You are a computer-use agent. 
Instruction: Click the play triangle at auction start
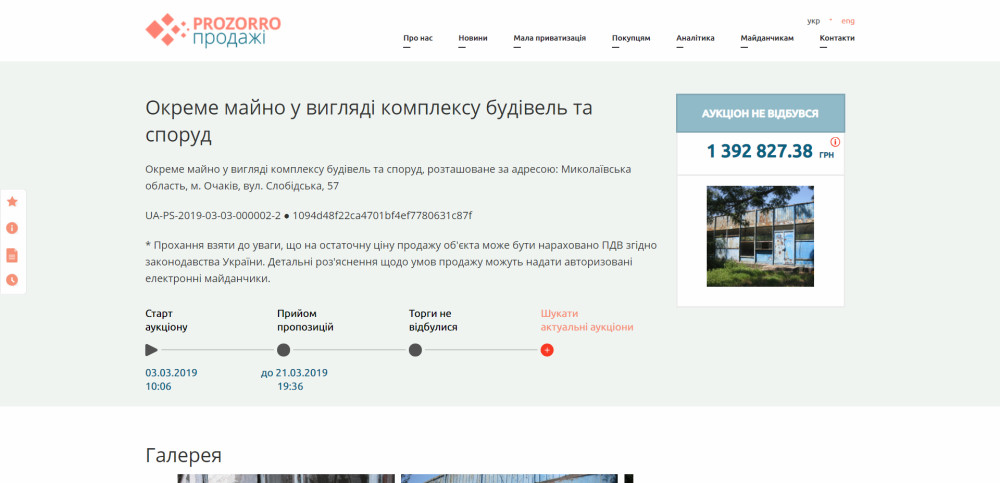151,350
